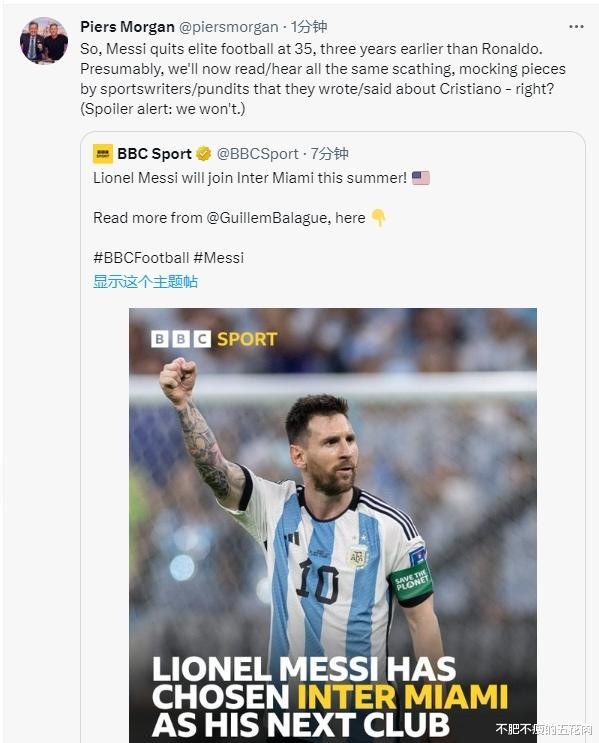Screen dimensions: 599x743
Task: Open the BBC Sport account name
Action: point(154,154)
